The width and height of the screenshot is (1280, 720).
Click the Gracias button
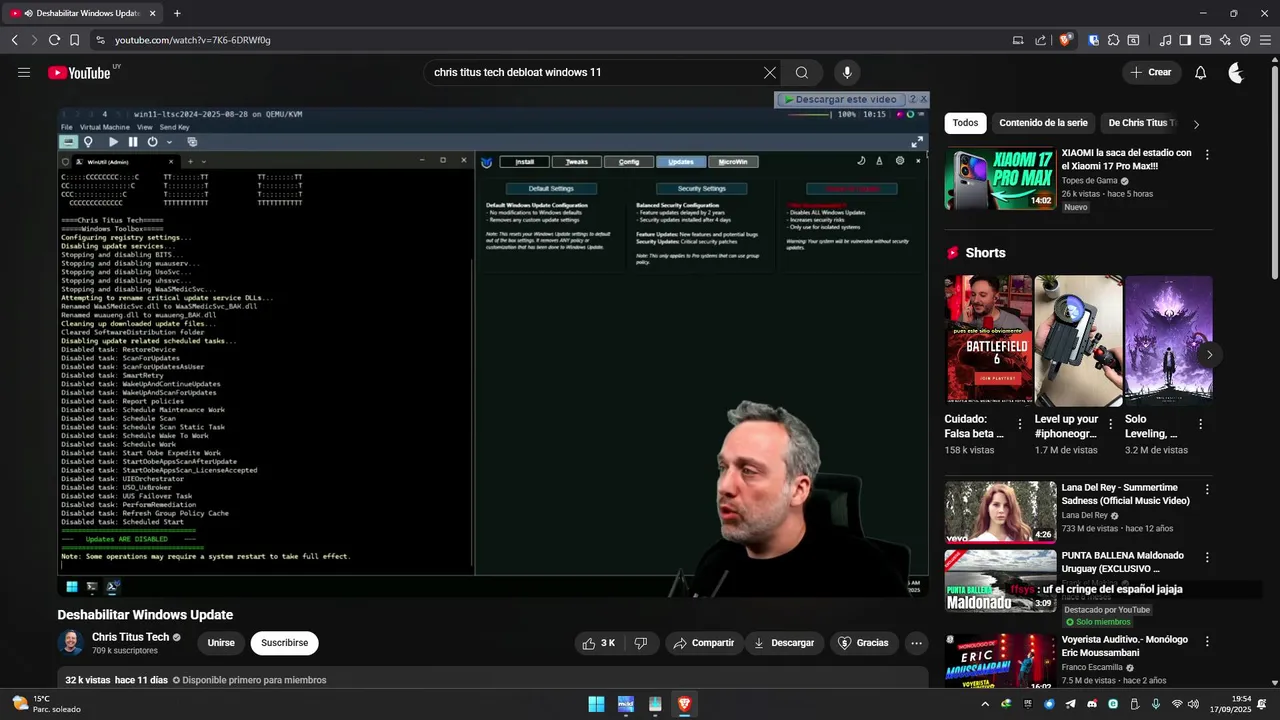(x=863, y=643)
